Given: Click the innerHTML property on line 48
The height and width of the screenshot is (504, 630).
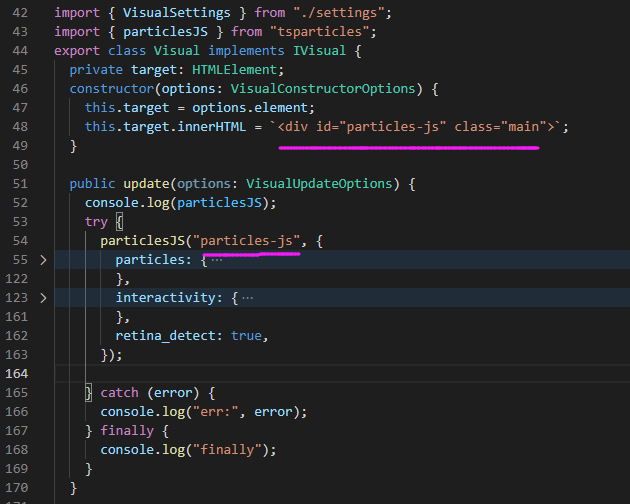Looking at the screenshot, I should click(x=212, y=127).
